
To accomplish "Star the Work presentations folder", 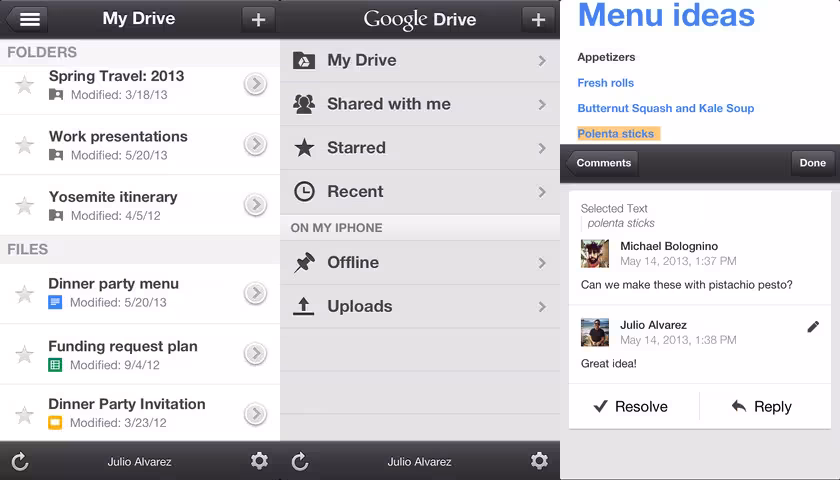I will pyautogui.click(x=24, y=145).
